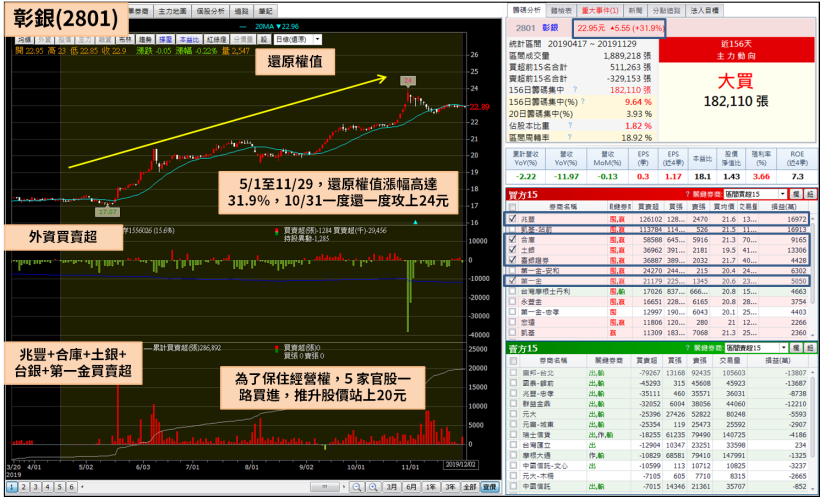
Task: Sort by 買賣超 column in 買方15 table
Action: pos(646,207)
